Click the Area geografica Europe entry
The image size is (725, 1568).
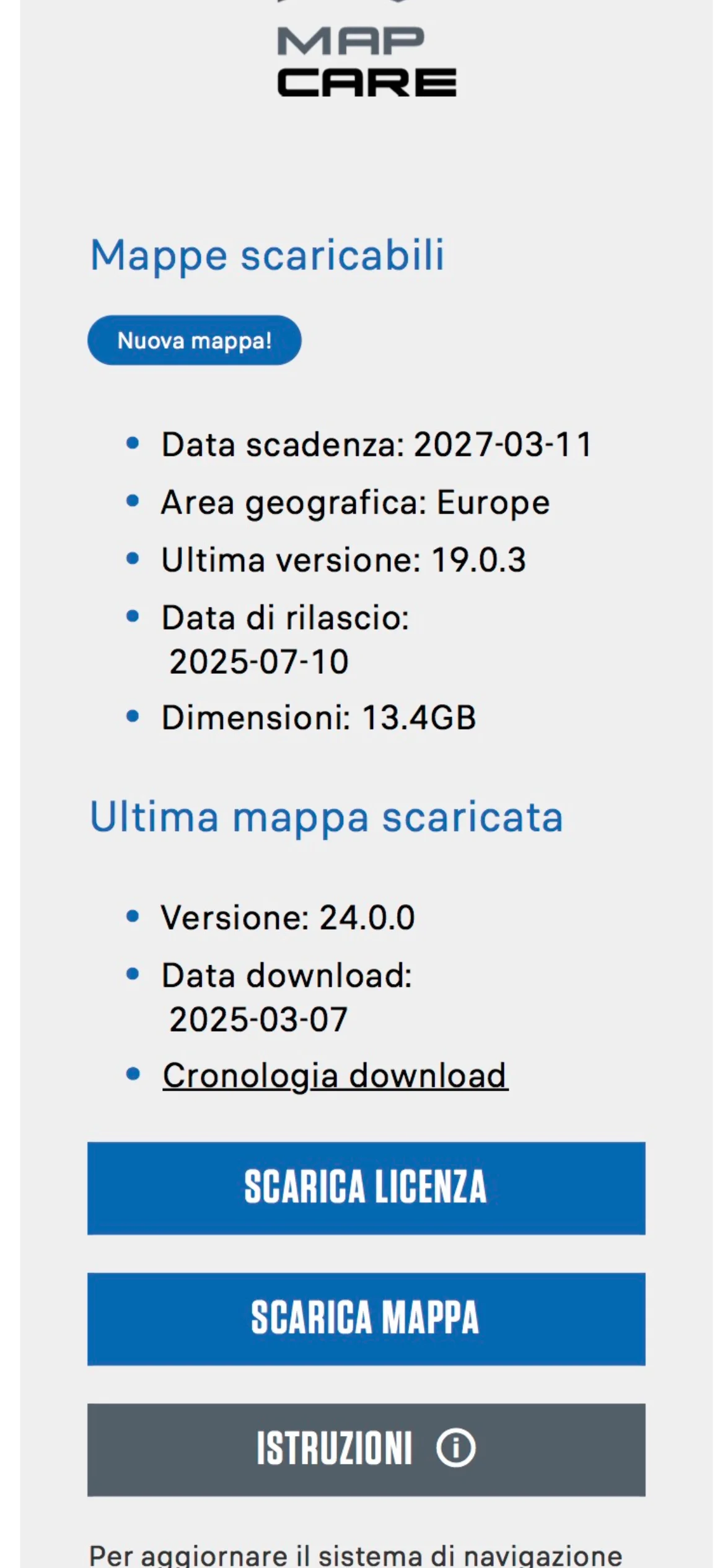coord(356,502)
